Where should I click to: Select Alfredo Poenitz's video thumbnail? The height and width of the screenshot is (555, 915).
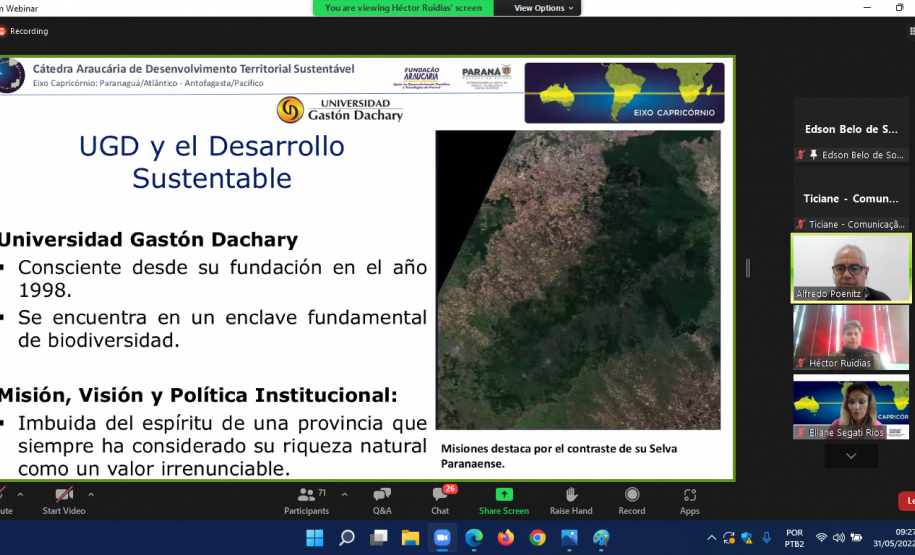coord(851,267)
